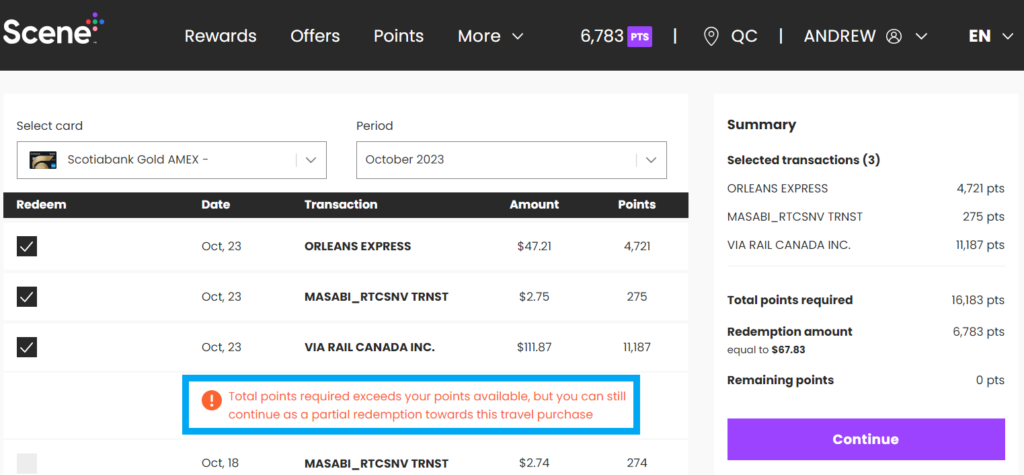Click the QC region link
1024x475 pixels.
tap(743, 36)
